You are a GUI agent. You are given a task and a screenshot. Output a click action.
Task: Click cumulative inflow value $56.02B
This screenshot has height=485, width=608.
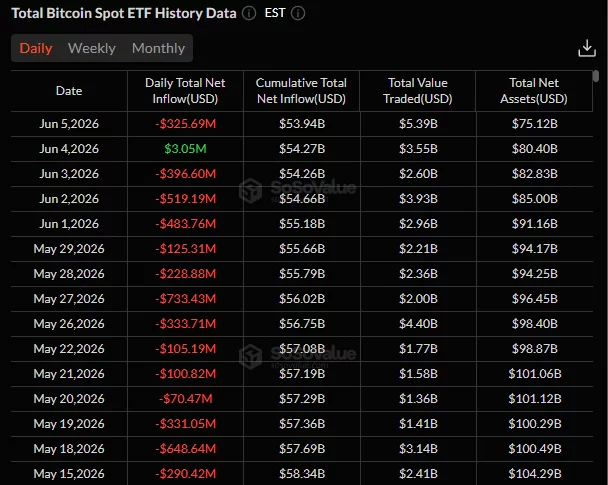(x=302, y=299)
